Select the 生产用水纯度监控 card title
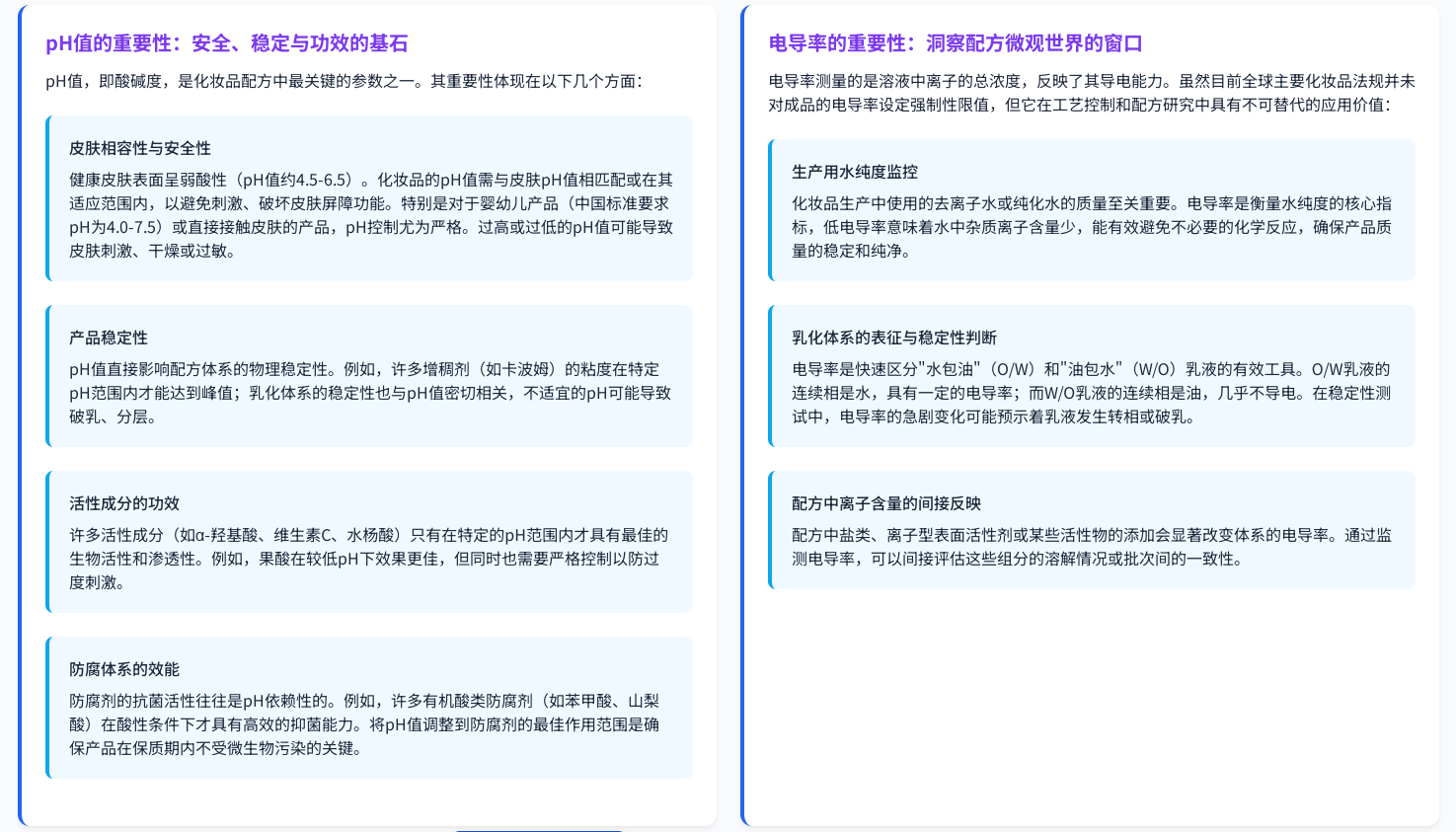Screen dimensions: 1456x832 (855, 172)
